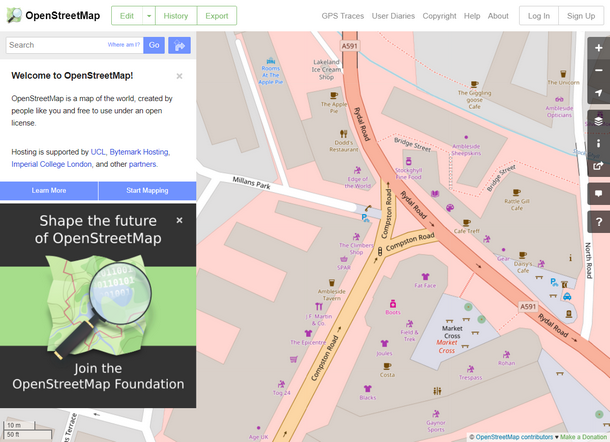The height and width of the screenshot is (442, 610).
Task: Open GPS Traces page
Action: coord(343,16)
